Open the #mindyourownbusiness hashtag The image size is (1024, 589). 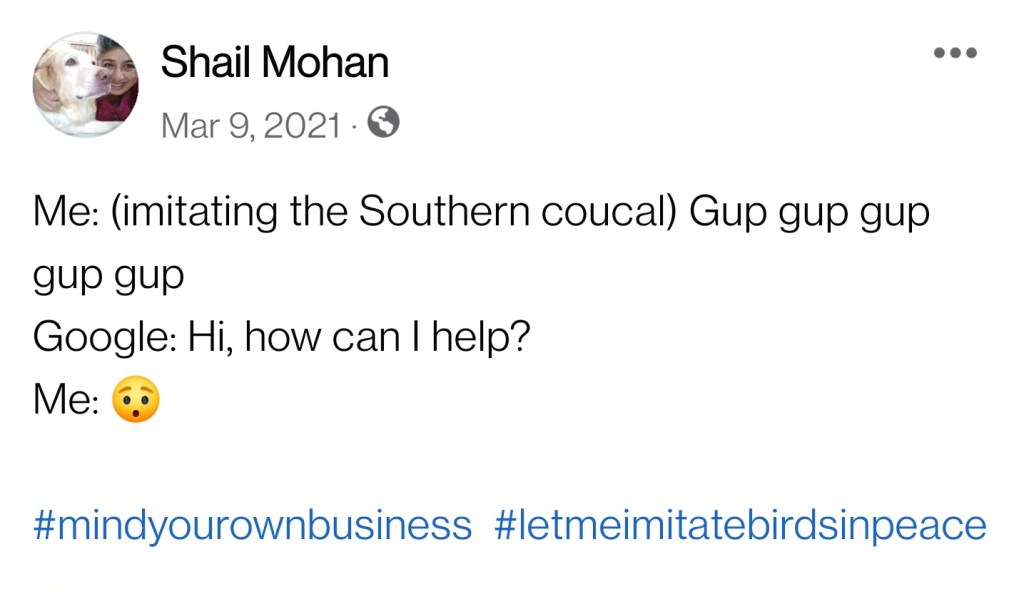coord(252,524)
